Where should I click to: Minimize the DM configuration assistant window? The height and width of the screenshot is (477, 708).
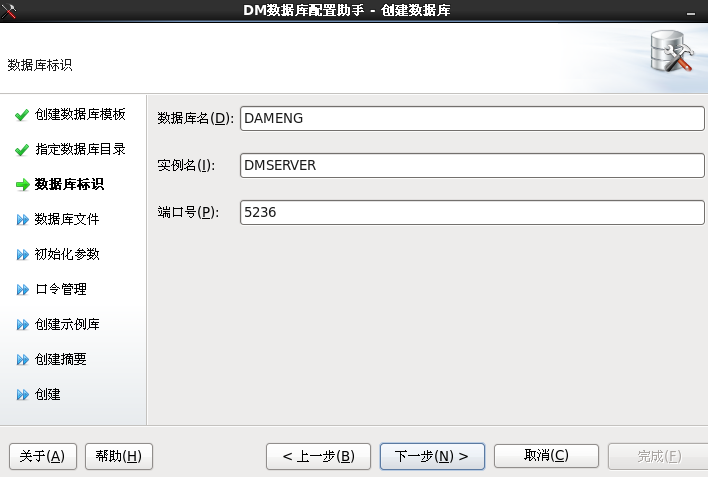point(691,14)
